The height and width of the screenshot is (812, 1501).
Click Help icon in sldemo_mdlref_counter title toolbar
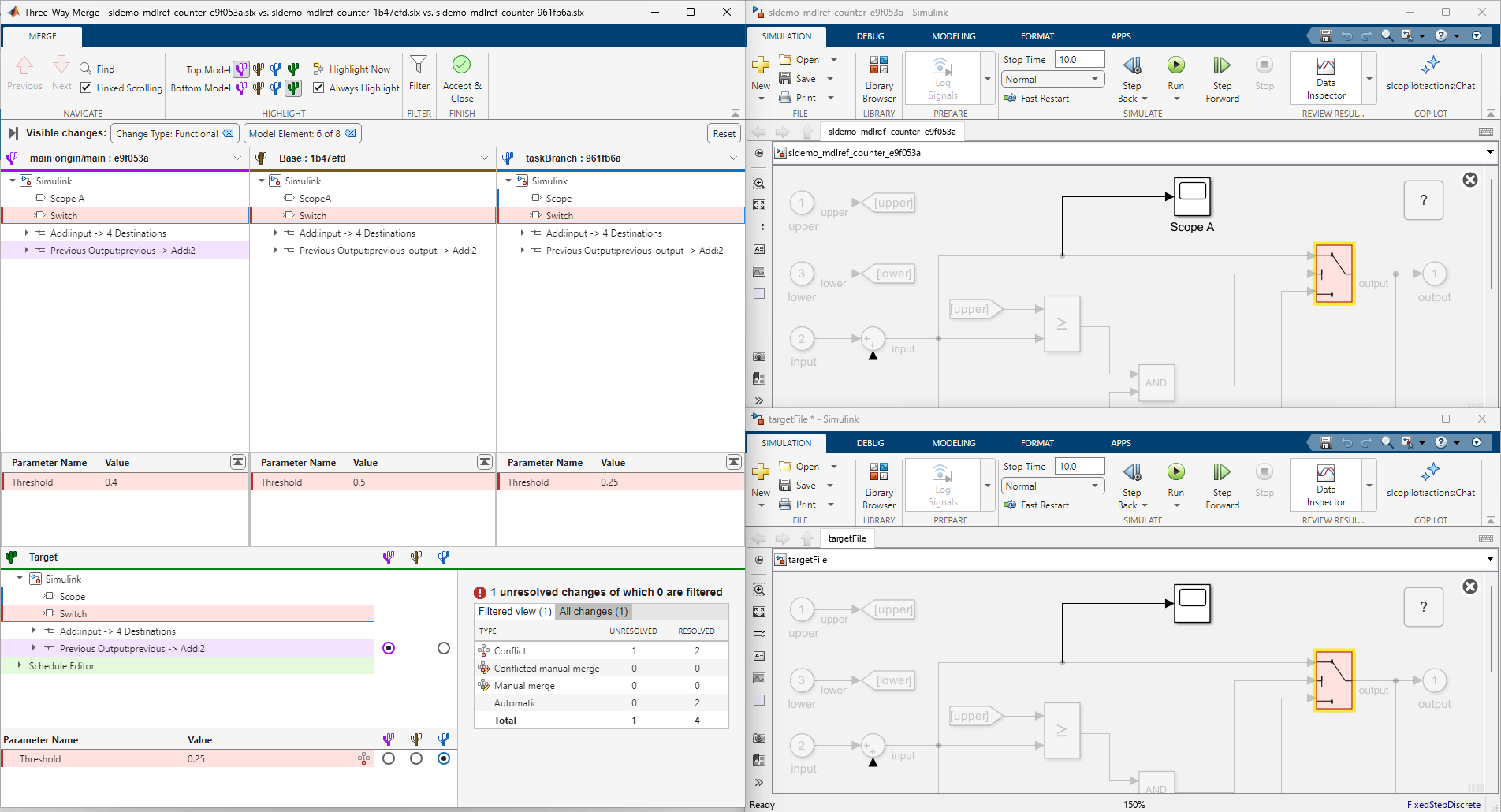click(1440, 35)
